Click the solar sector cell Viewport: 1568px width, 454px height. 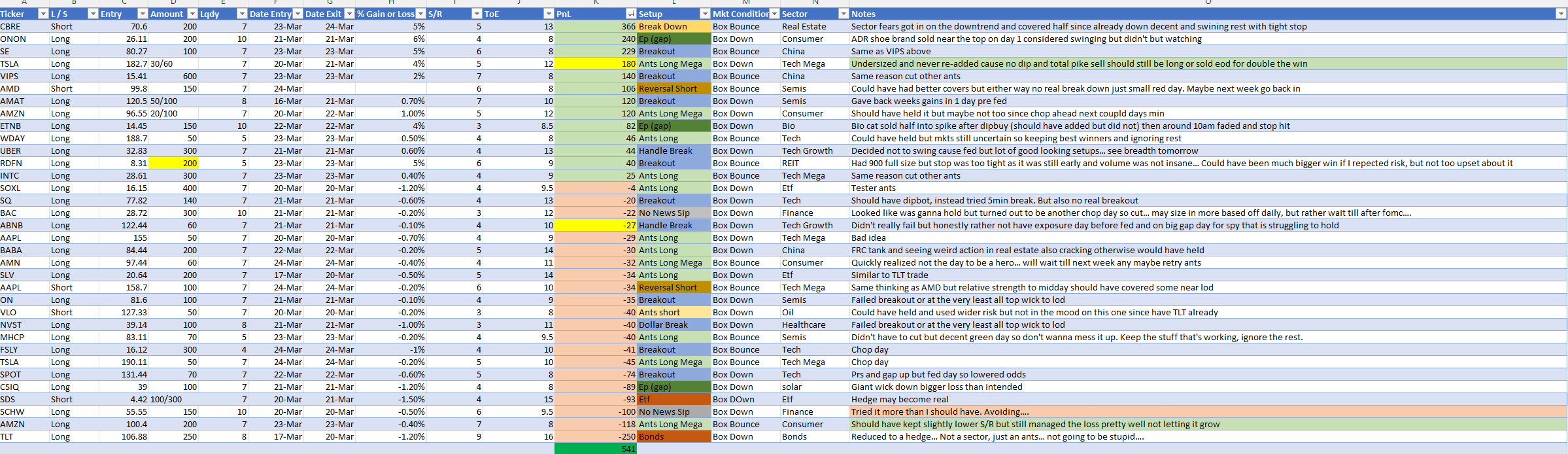click(815, 387)
